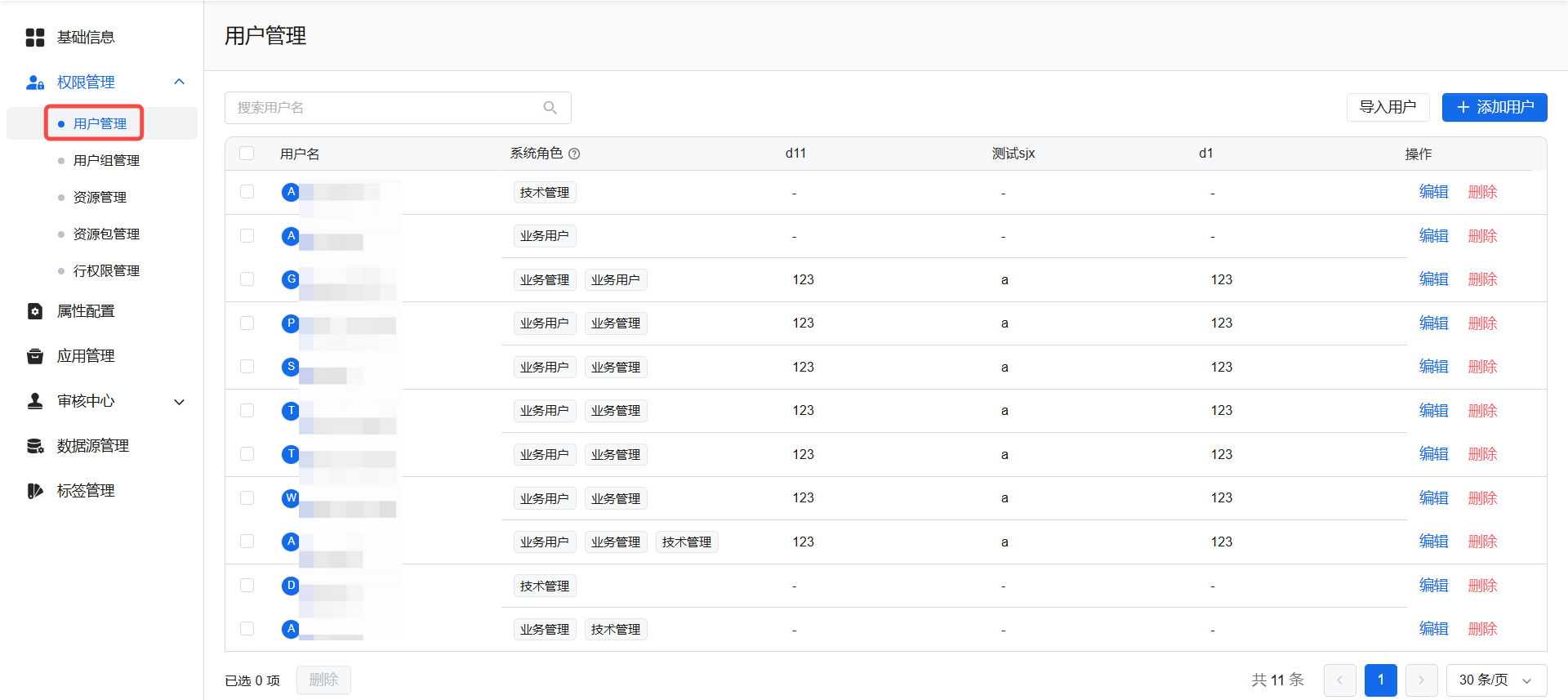Click the 添加用户 button
The height and width of the screenshot is (700, 1568).
pos(1494,107)
